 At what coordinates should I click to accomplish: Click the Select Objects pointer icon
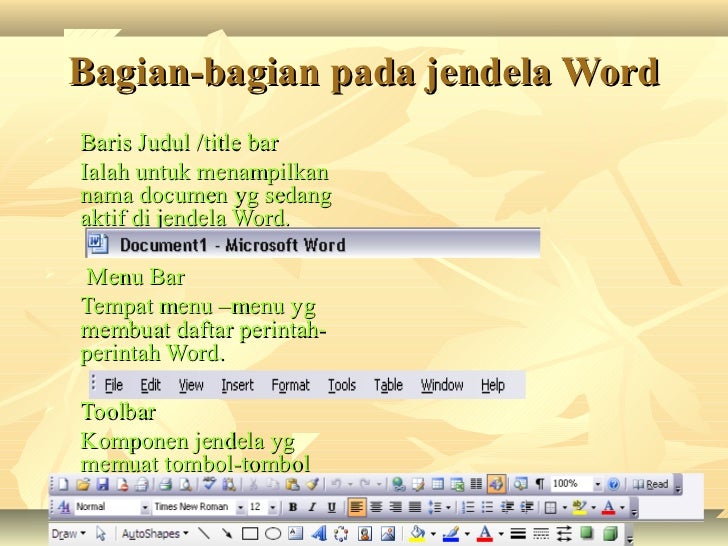pyautogui.click(x=100, y=533)
